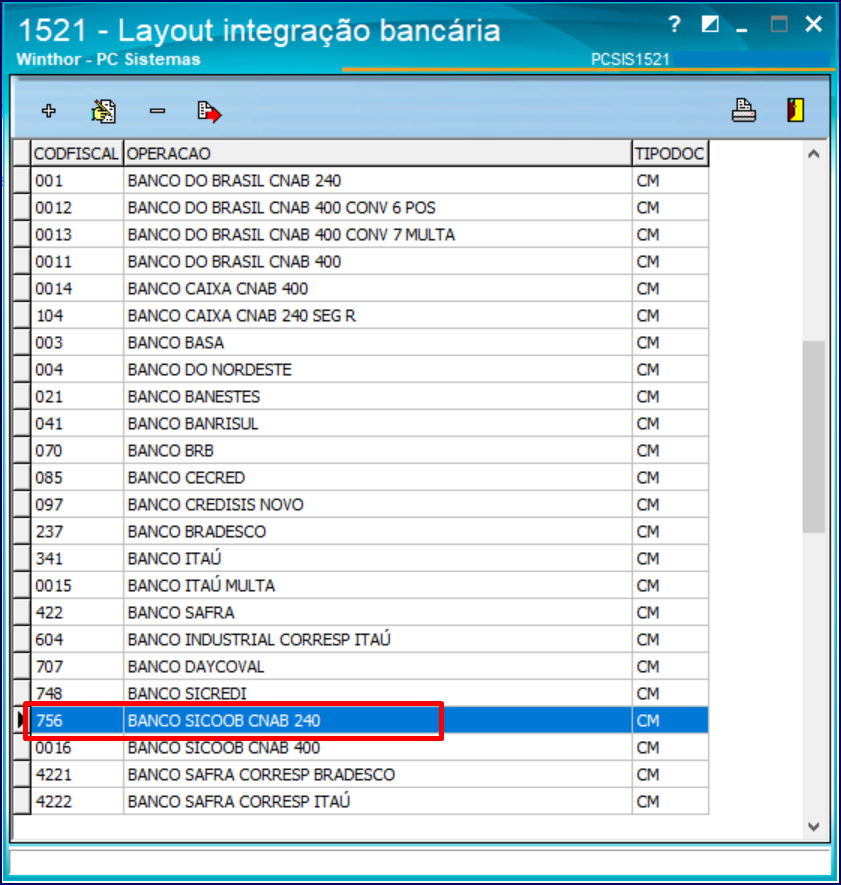Image resolution: width=841 pixels, height=885 pixels.
Task: Select BANCO CAIXA CNAB 240 SEG R
Action: pyautogui.click(x=370, y=316)
